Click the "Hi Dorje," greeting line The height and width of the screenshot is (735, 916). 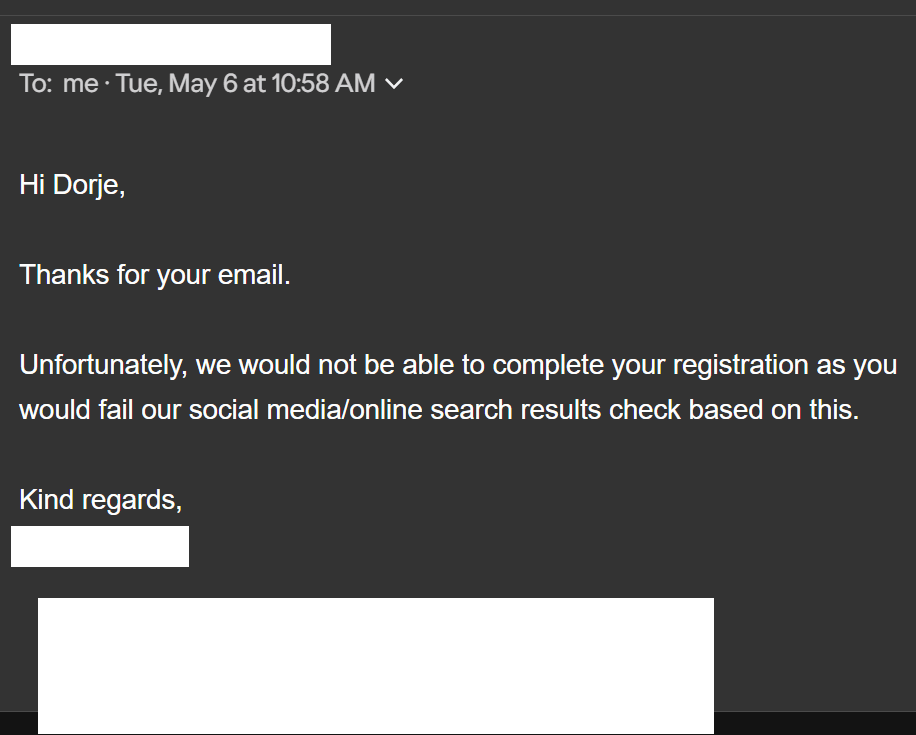point(72,185)
